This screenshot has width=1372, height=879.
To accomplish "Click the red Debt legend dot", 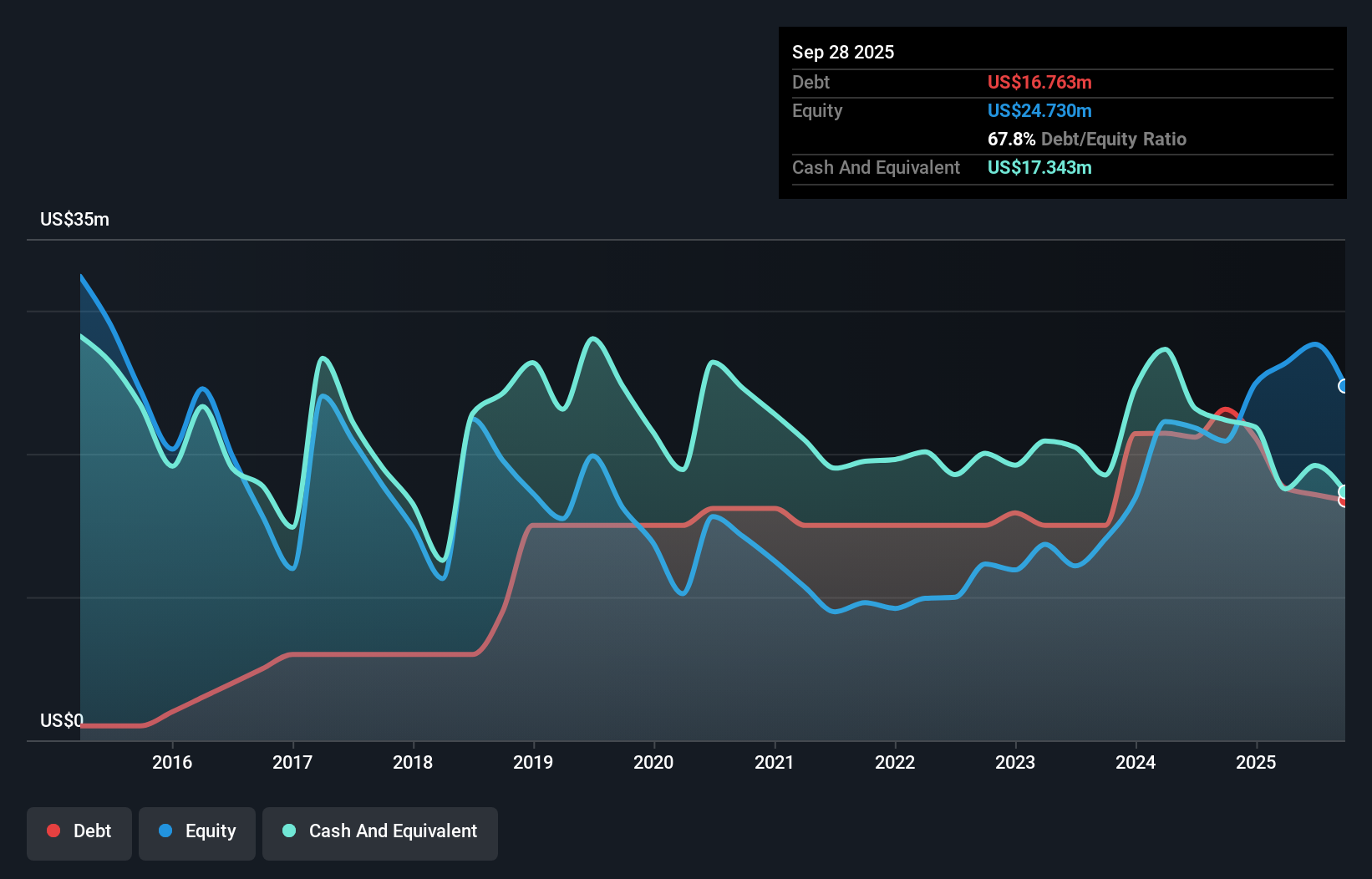I will (53, 831).
